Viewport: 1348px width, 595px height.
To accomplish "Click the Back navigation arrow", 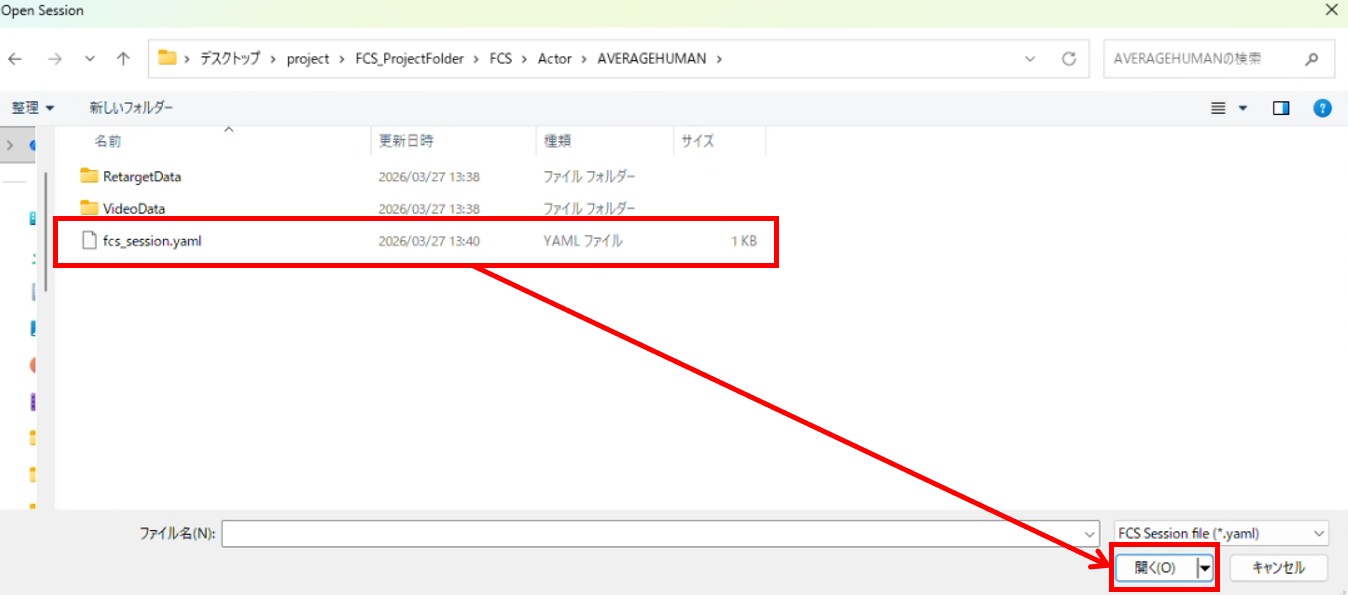I will (x=15, y=59).
